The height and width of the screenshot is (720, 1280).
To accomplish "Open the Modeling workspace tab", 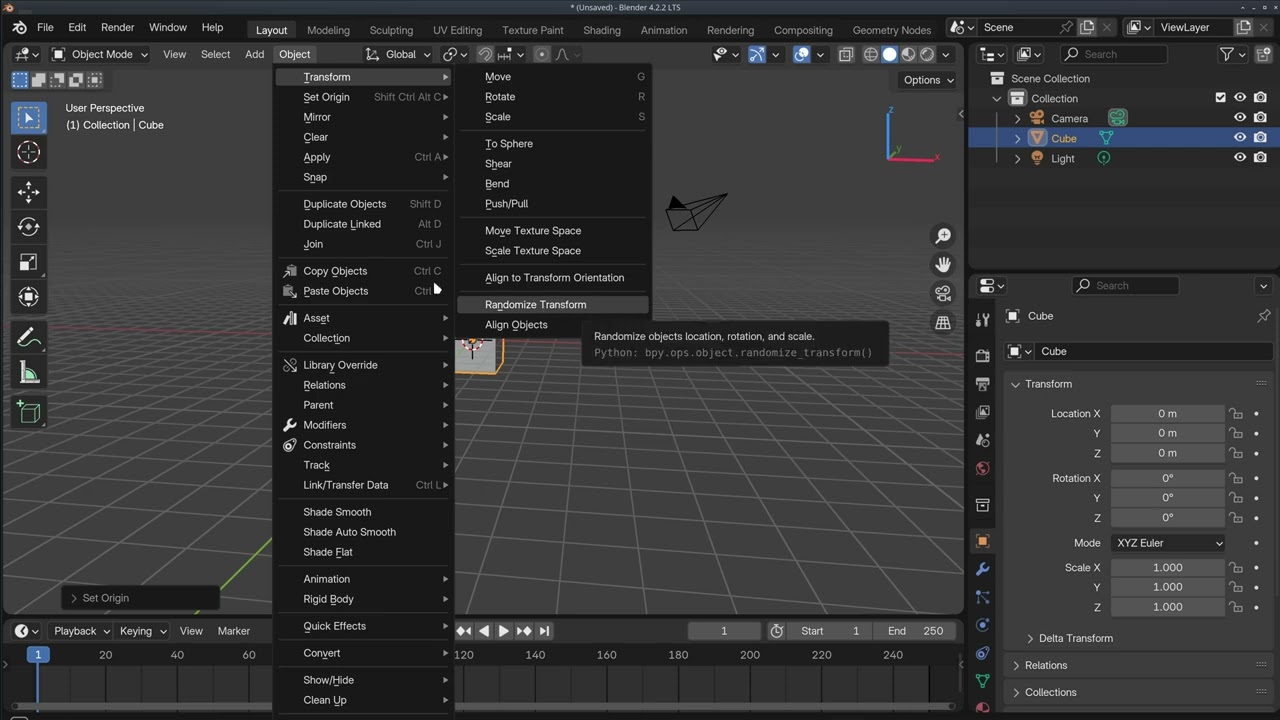I will point(328,30).
